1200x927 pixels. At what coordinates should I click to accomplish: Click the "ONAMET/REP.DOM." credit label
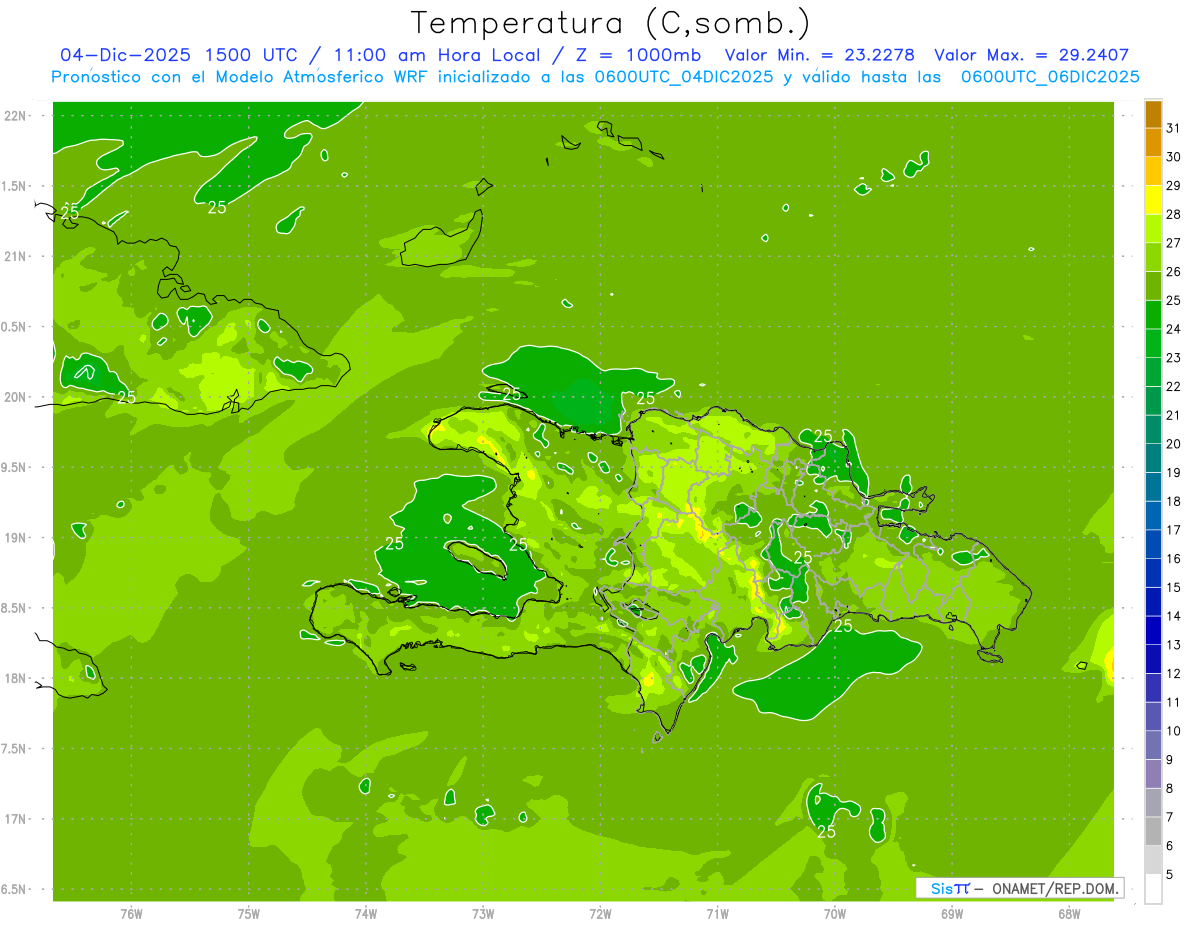pos(1056,888)
